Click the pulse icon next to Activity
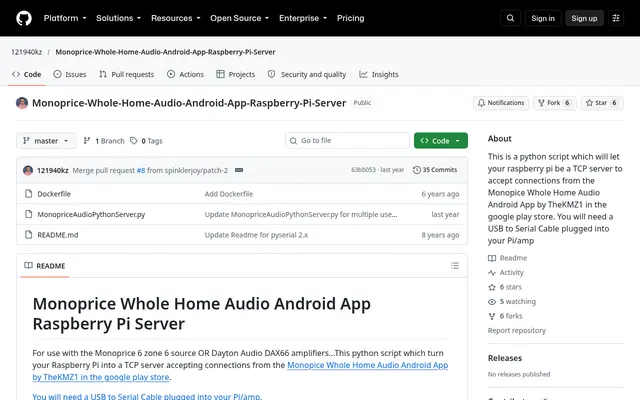Viewport: 640px width, 400px height. [492, 273]
